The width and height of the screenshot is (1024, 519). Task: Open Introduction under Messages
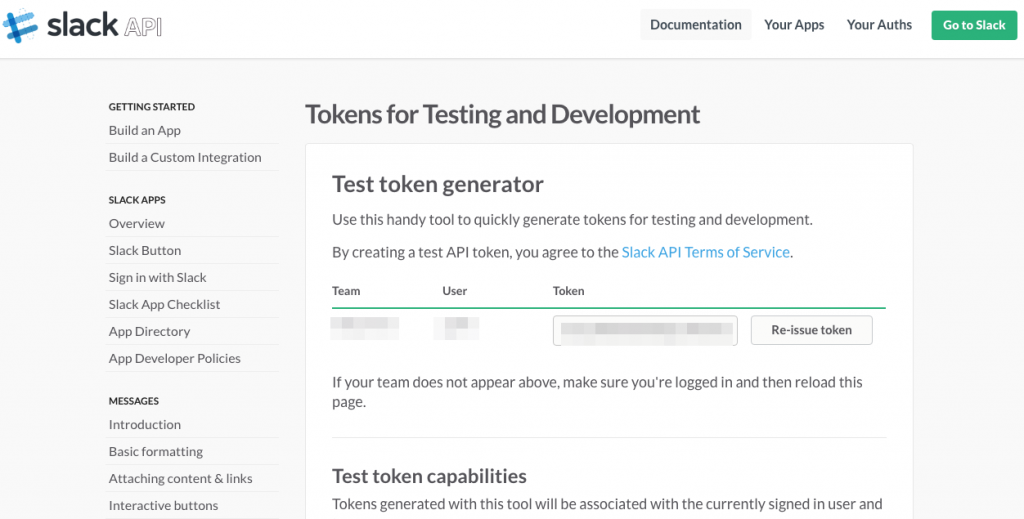coord(144,424)
